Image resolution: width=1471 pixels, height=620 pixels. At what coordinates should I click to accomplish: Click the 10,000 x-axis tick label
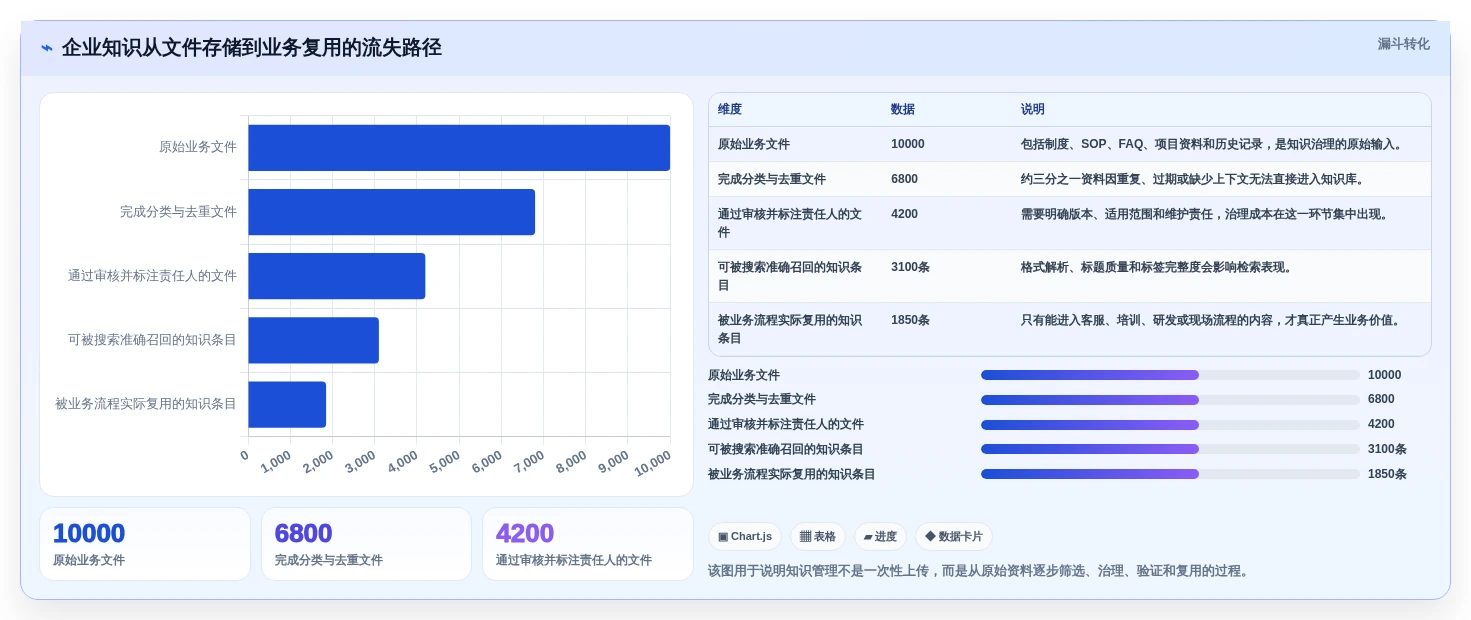653,463
